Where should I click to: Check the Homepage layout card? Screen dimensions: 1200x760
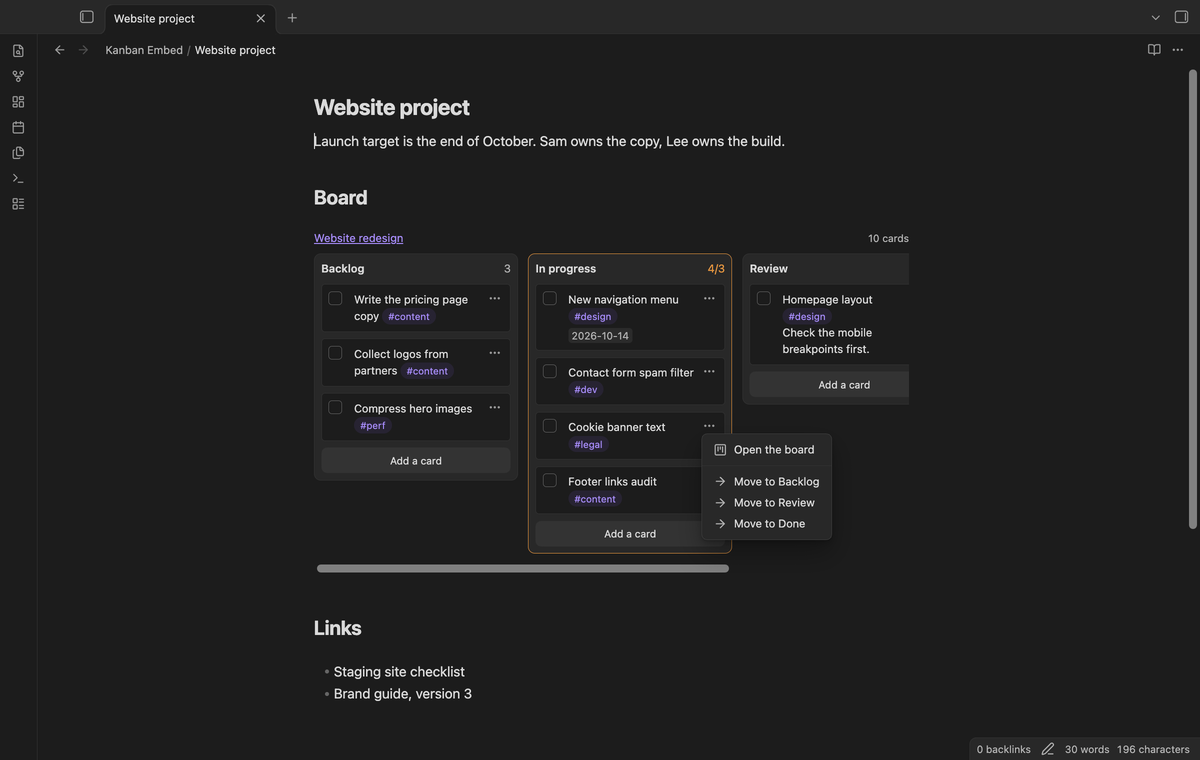pyautogui.click(x=764, y=298)
